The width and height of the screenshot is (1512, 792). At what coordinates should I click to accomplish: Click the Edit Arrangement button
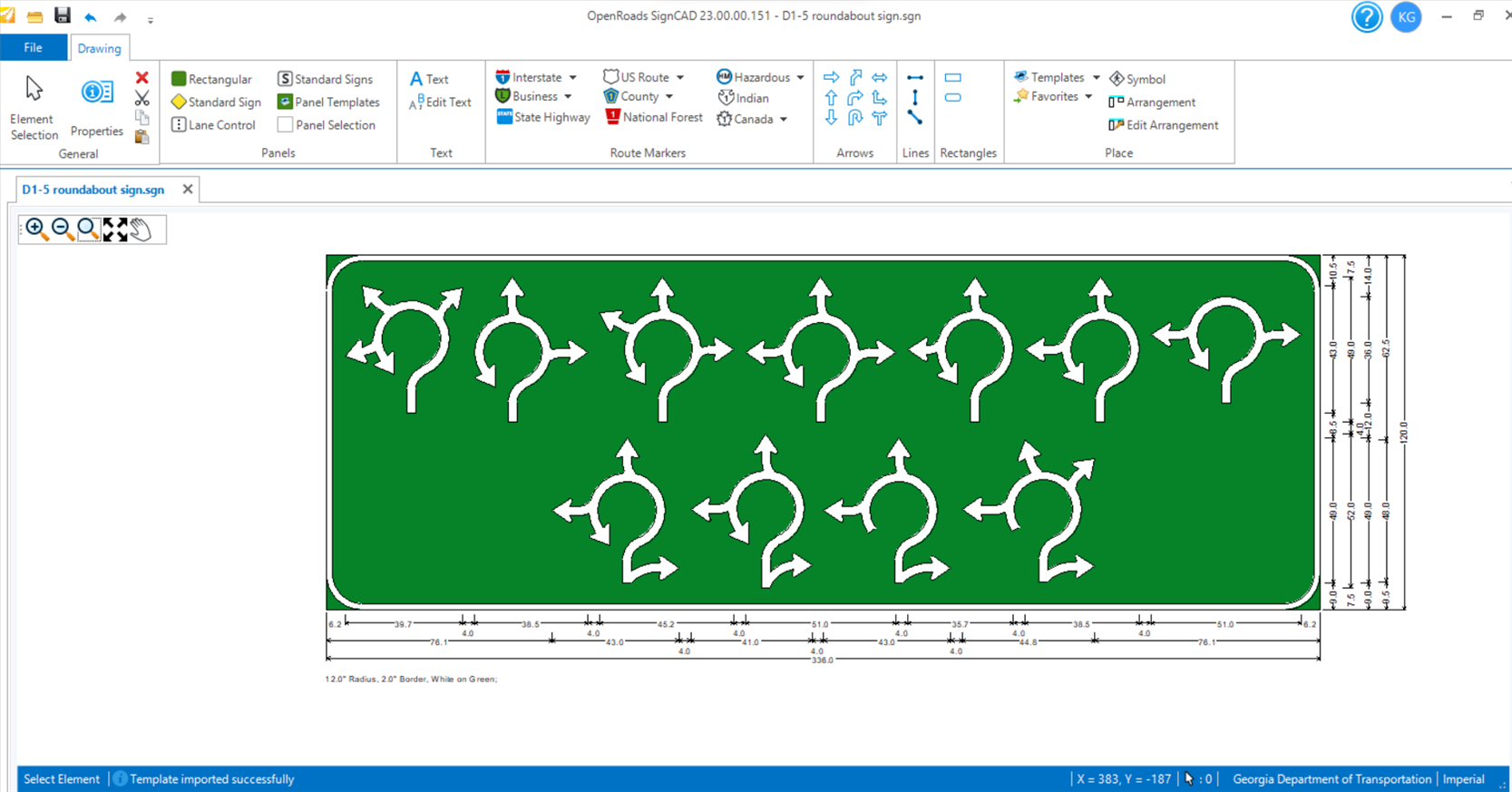[x=1163, y=125]
